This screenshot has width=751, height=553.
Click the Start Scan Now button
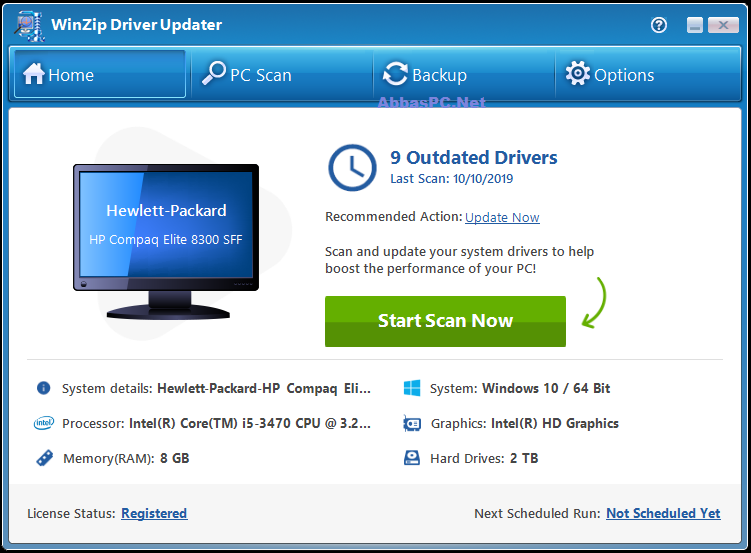(x=445, y=321)
